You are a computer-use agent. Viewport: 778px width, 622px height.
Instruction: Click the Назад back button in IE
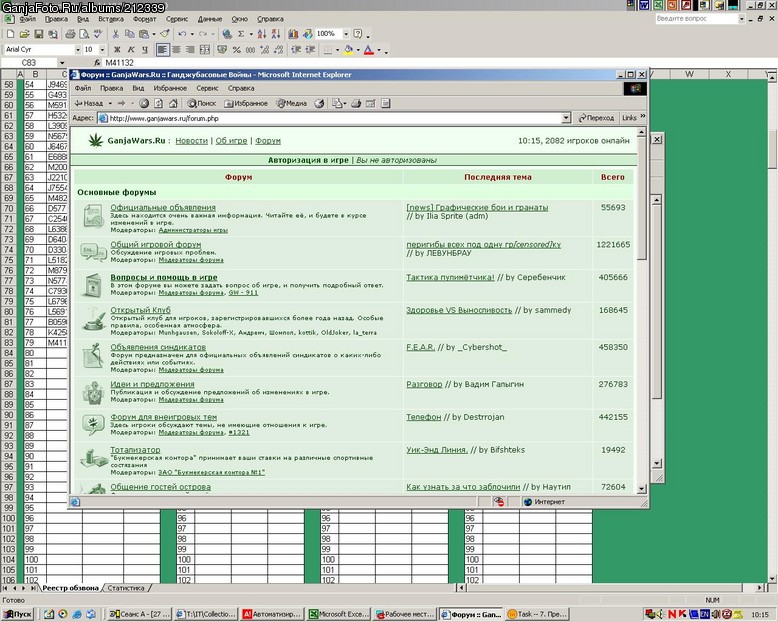click(89, 103)
